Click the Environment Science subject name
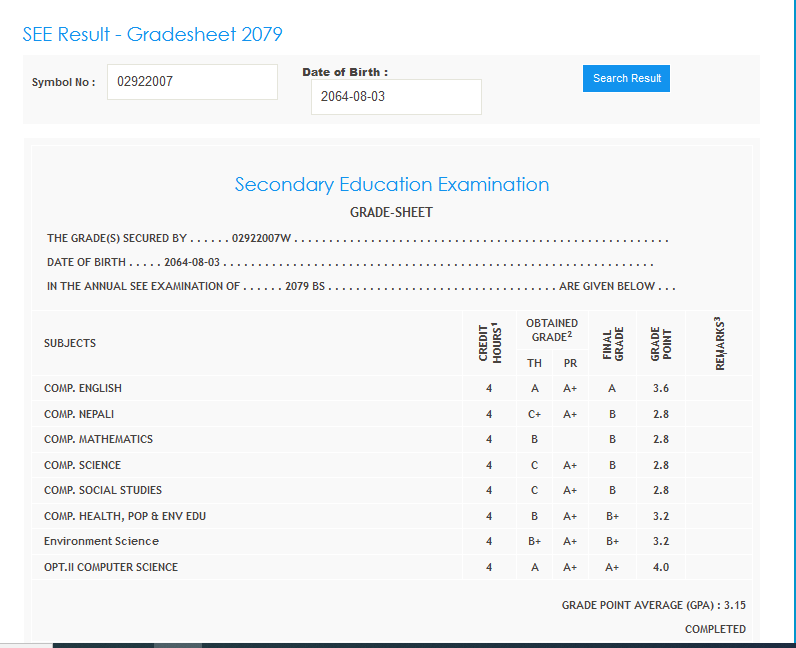This screenshot has height=648, width=796. point(101,541)
